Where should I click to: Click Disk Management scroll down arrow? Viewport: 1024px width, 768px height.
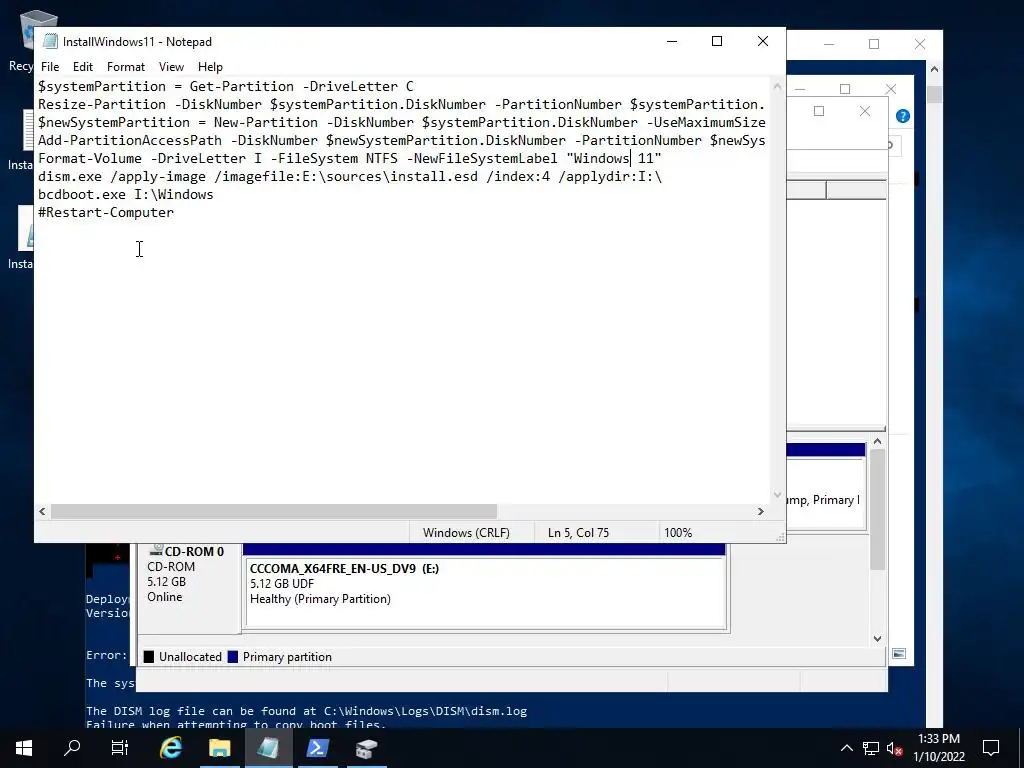click(878, 638)
